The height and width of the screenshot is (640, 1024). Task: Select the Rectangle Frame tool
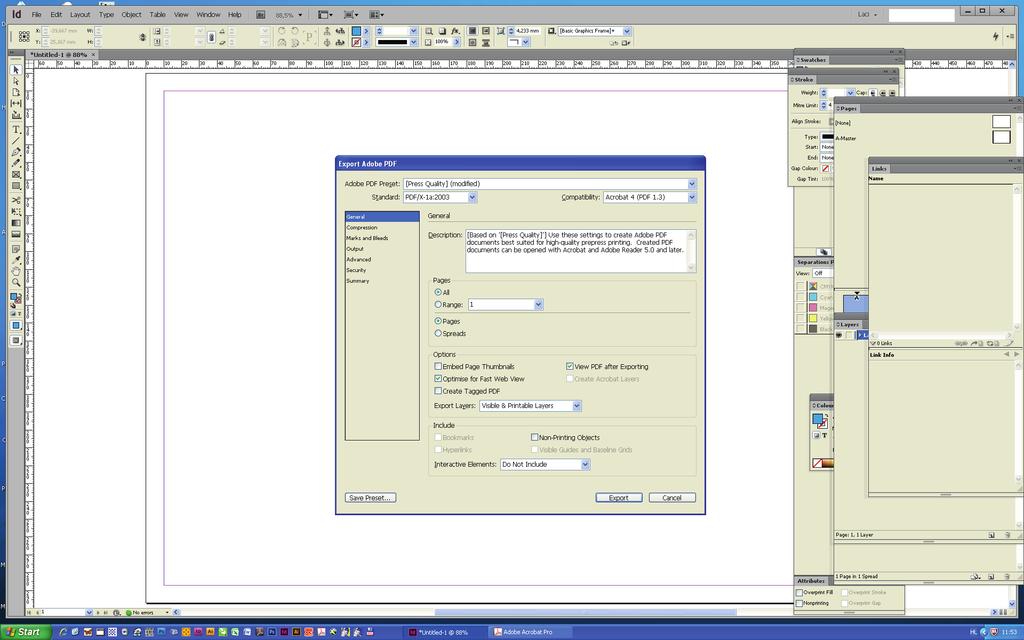tap(16, 174)
